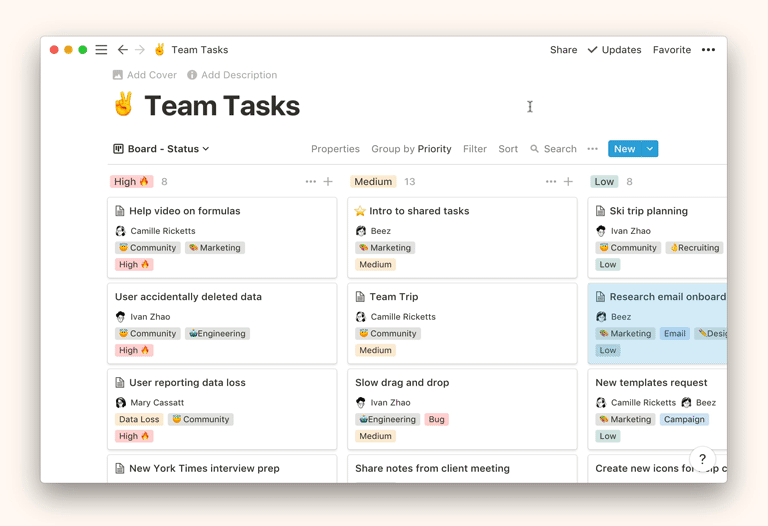Open High column three-dot options
This screenshot has height=526, width=768.
point(310,182)
